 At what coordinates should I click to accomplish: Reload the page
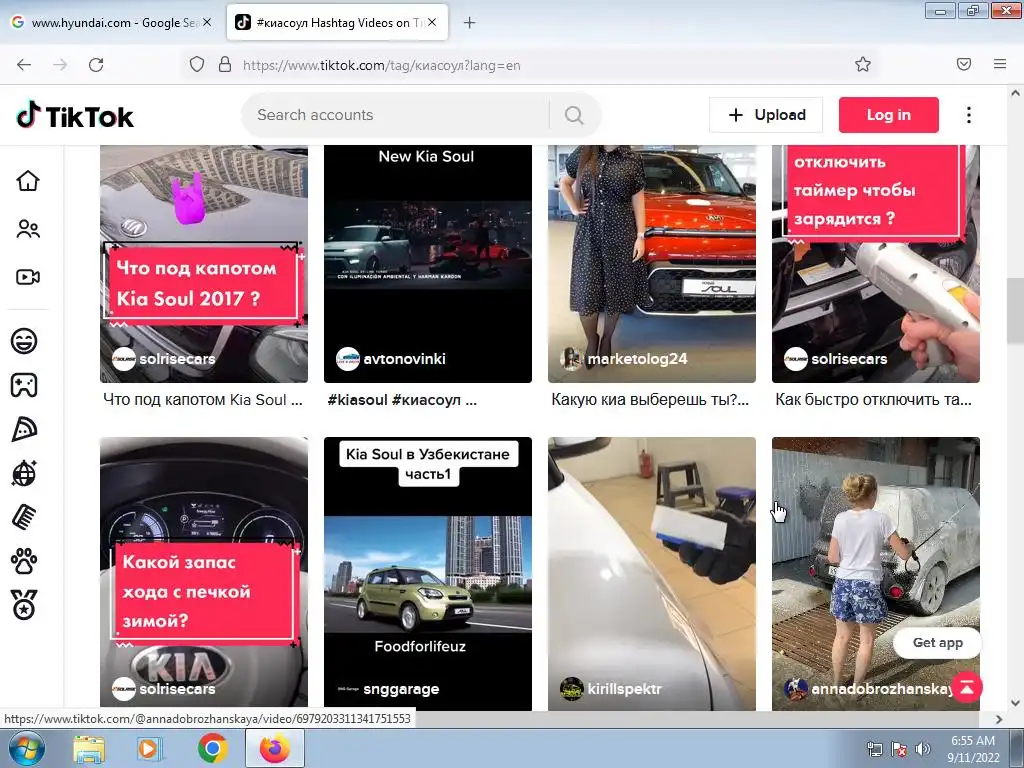(x=96, y=65)
